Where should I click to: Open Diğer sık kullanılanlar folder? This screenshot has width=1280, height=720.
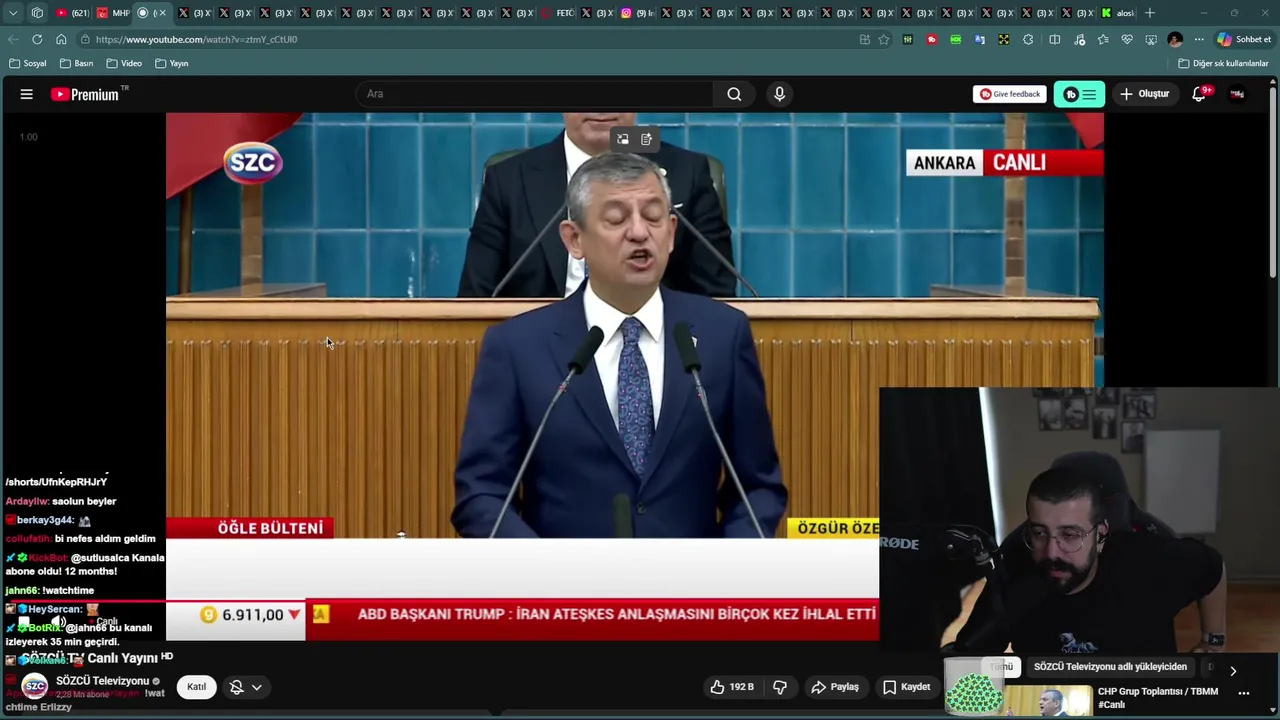coord(1223,63)
